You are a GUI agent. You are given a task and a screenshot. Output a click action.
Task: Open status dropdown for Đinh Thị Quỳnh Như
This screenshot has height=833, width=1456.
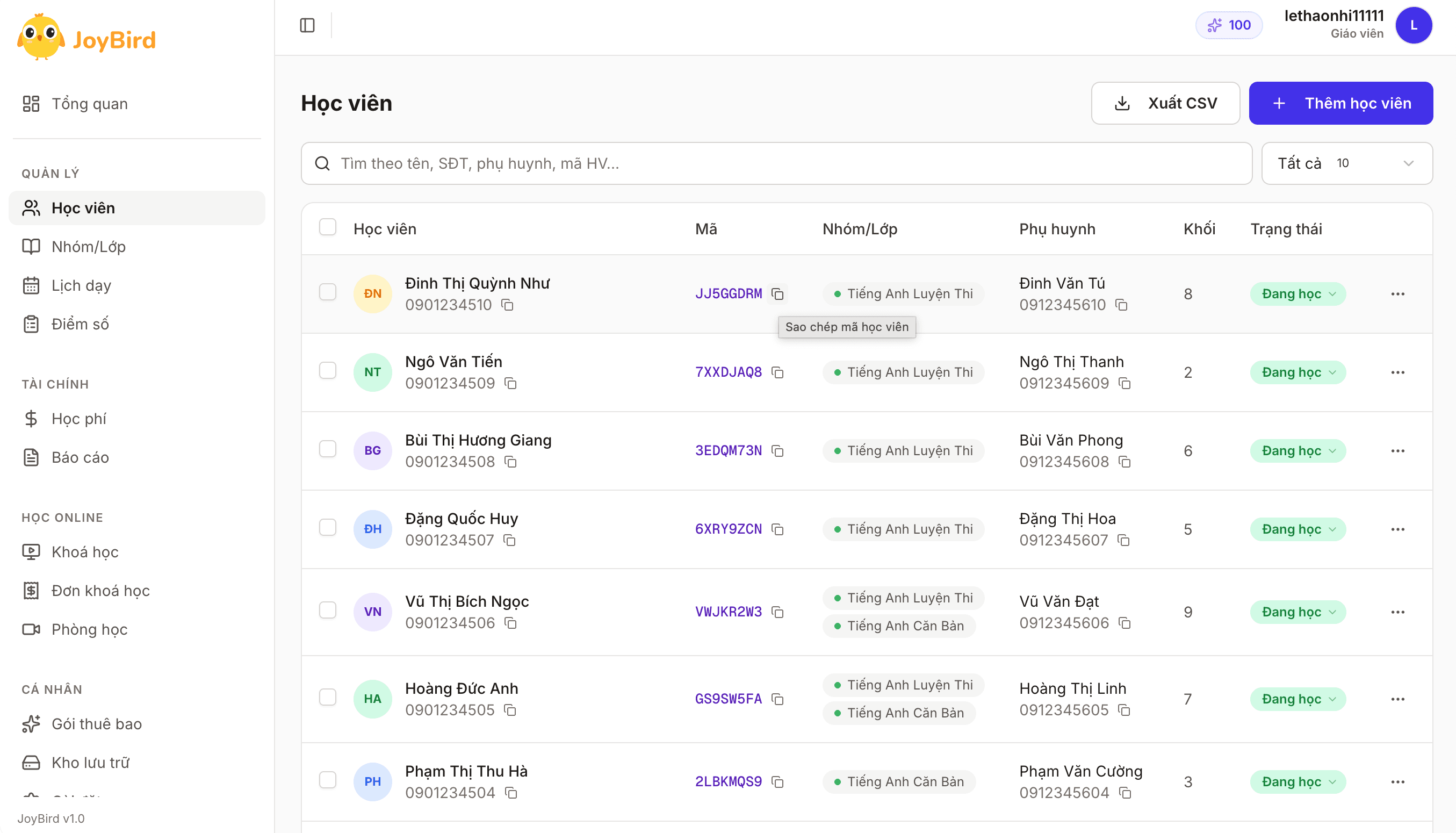(1298, 294)
